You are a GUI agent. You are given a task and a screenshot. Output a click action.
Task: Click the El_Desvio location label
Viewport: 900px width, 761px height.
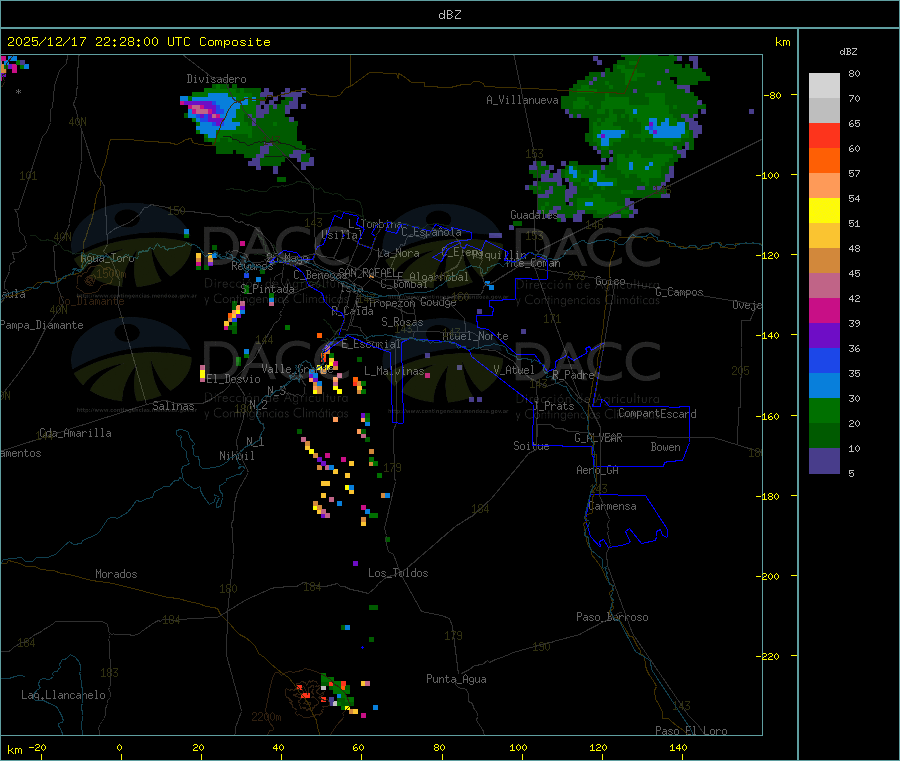coord(234,379)
